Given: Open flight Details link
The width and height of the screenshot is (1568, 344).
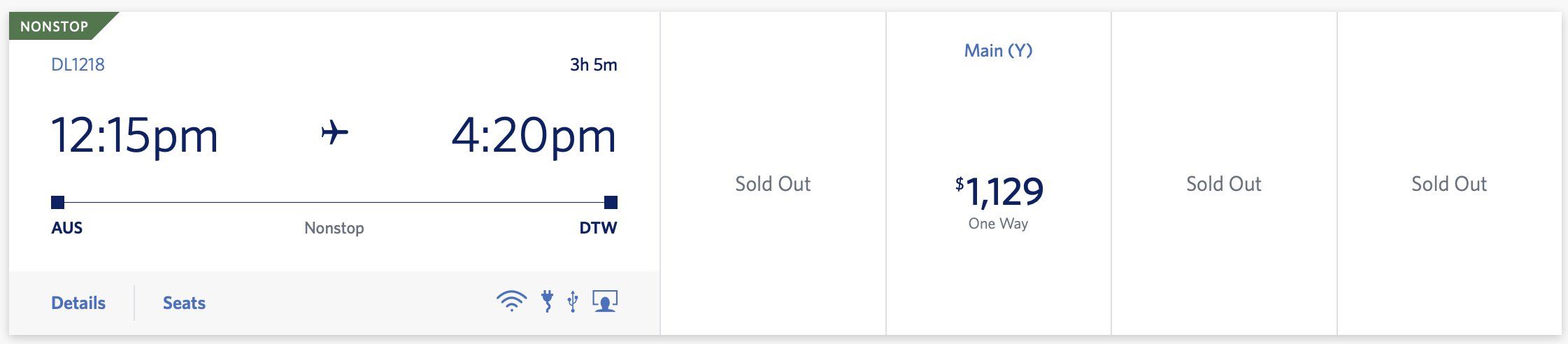Looking at the screenshot, I should pos(78,303).
